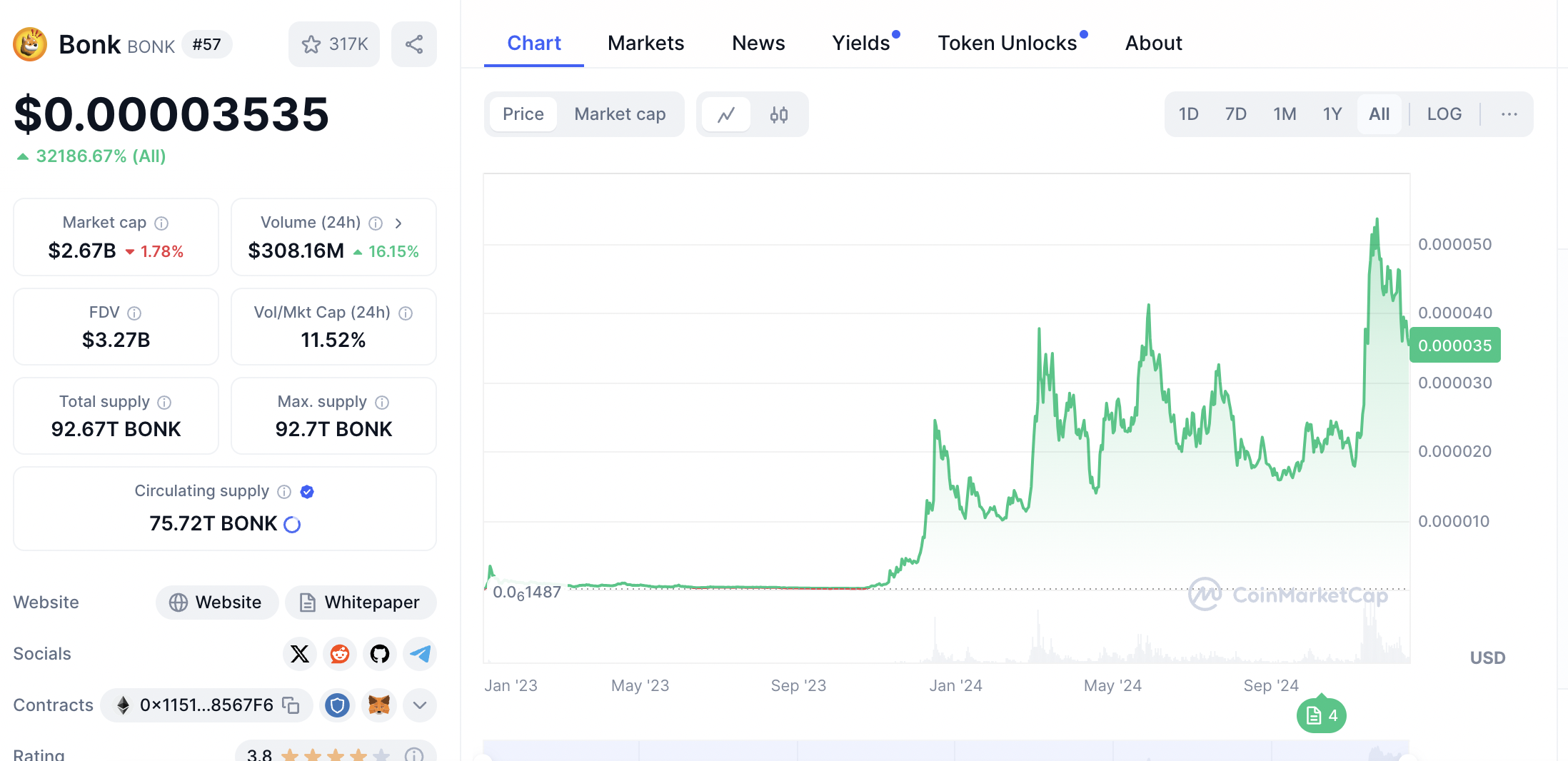Open the About tab
Screen dimensions: 1568x761
pyautogui.click(x=1154, y=43)
